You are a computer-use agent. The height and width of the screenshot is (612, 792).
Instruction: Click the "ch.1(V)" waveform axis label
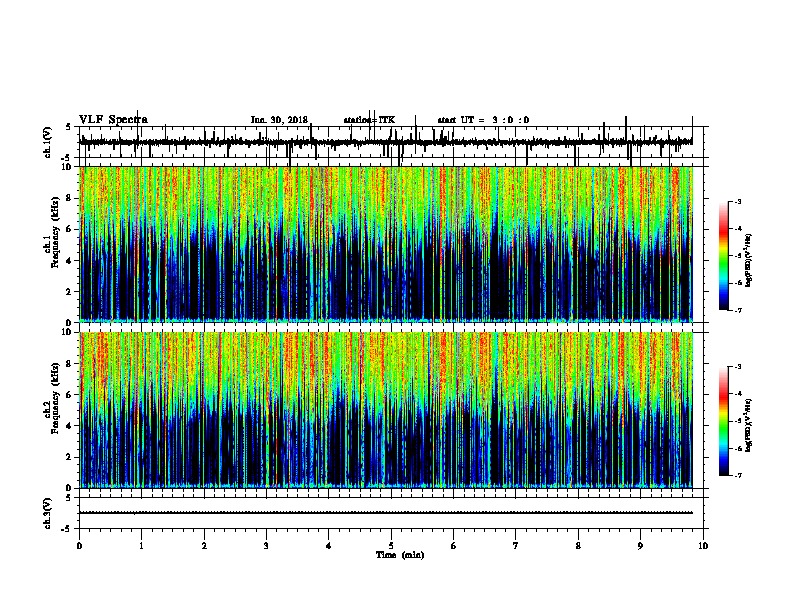(48, 142)
